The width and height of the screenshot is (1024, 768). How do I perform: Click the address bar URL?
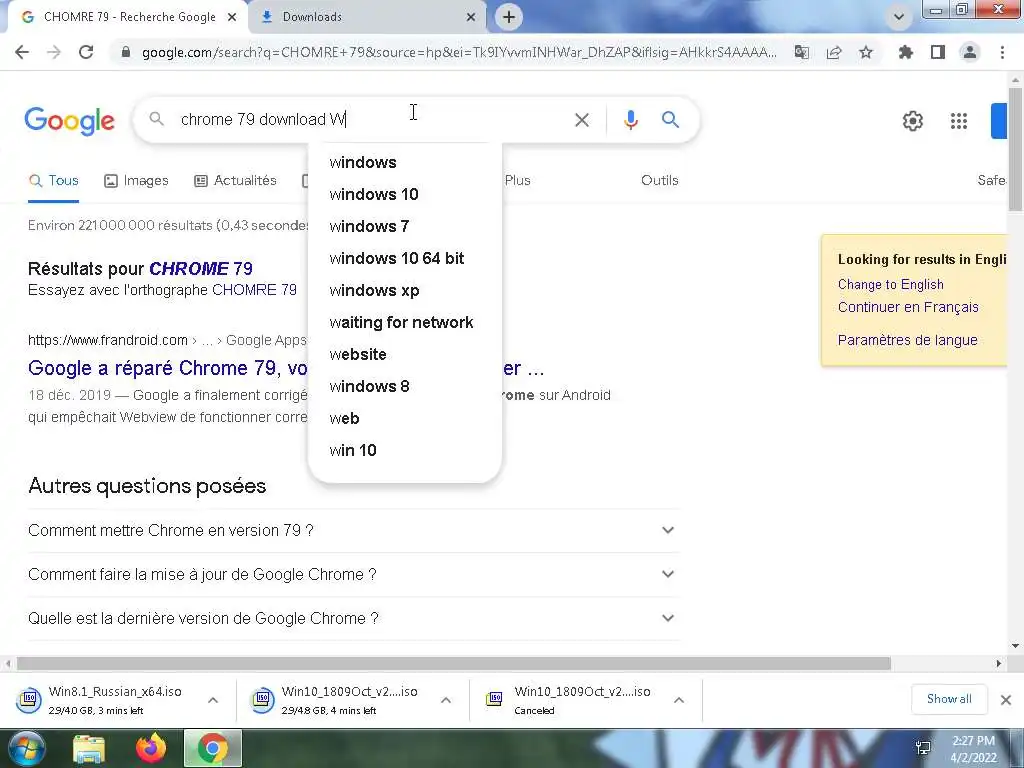pyautogui.click(x=459, y=52)
